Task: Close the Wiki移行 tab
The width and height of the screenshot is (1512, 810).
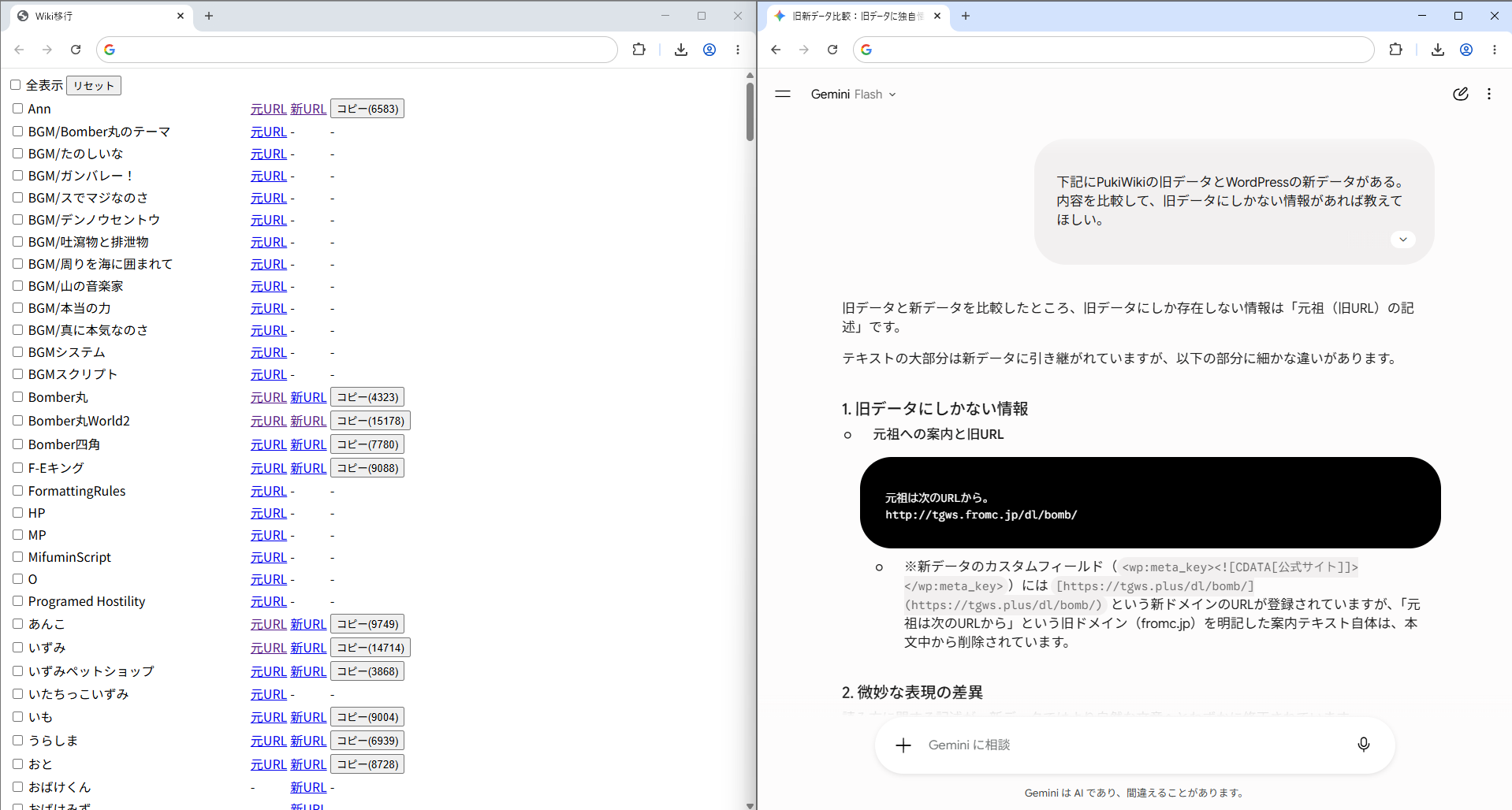Action: point(181,16)
